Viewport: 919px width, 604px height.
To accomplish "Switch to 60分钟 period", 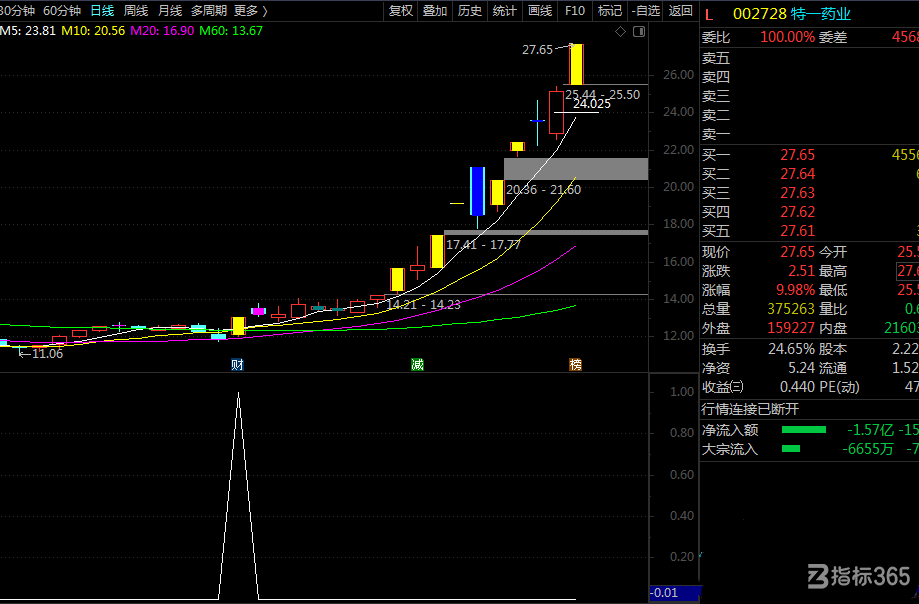I will (62, 11).
